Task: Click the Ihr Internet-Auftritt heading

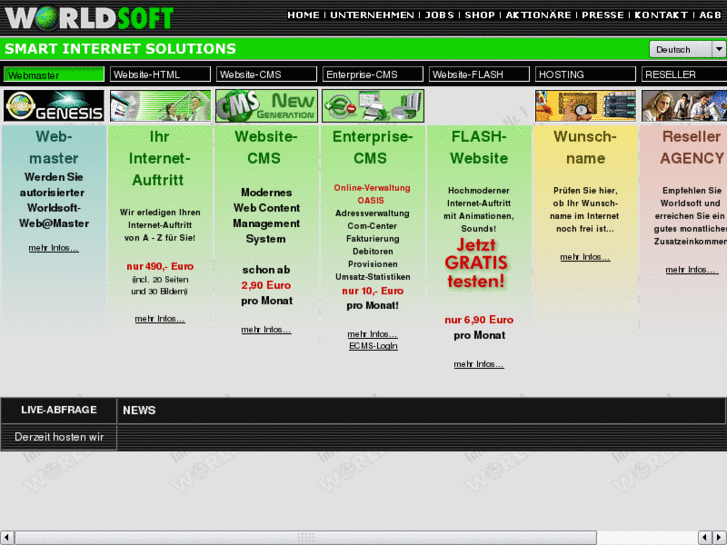Action: pos(159,158)
